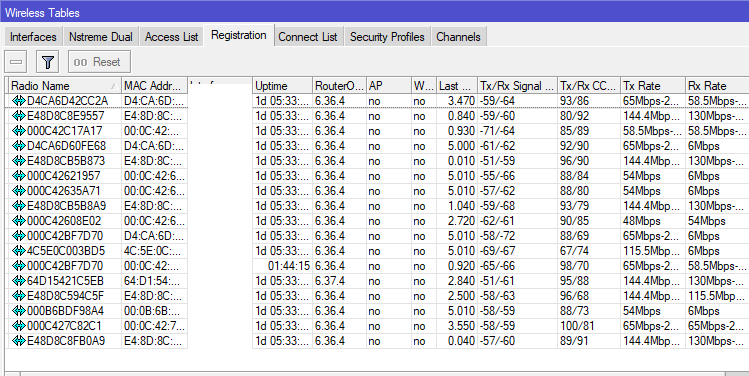The width and height of the screenshot is (749, 376).
Task: Click CCQ value 80/92
Action: coord(575,116)
